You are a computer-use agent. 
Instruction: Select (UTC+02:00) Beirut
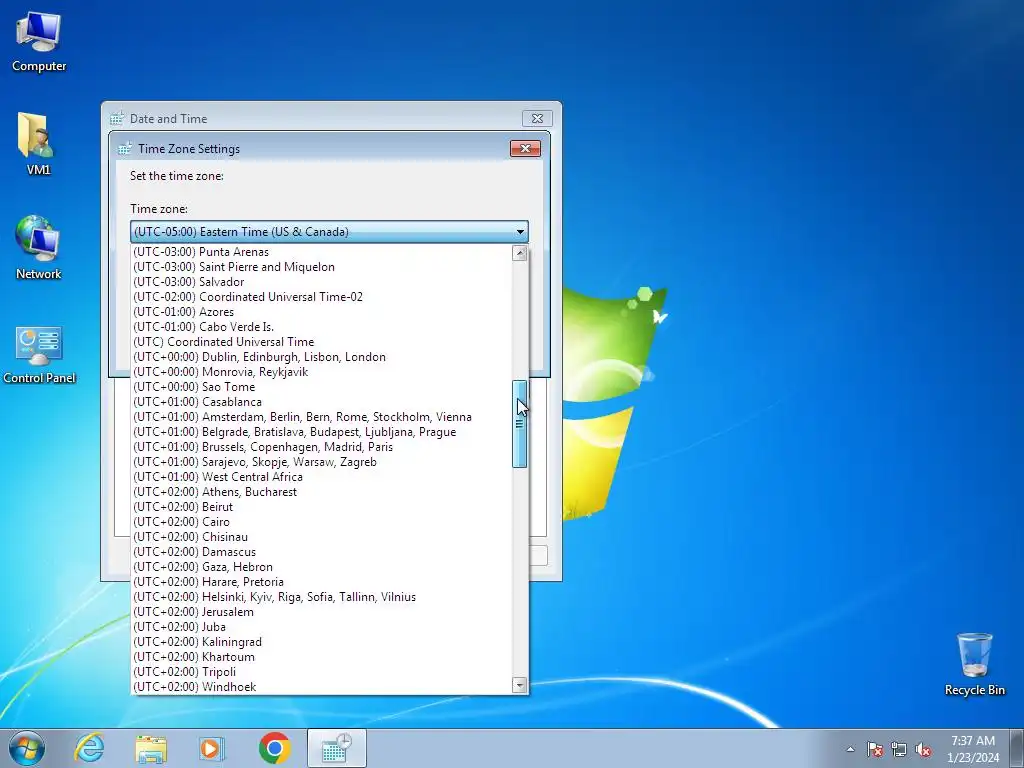click(x=322, y=507)
